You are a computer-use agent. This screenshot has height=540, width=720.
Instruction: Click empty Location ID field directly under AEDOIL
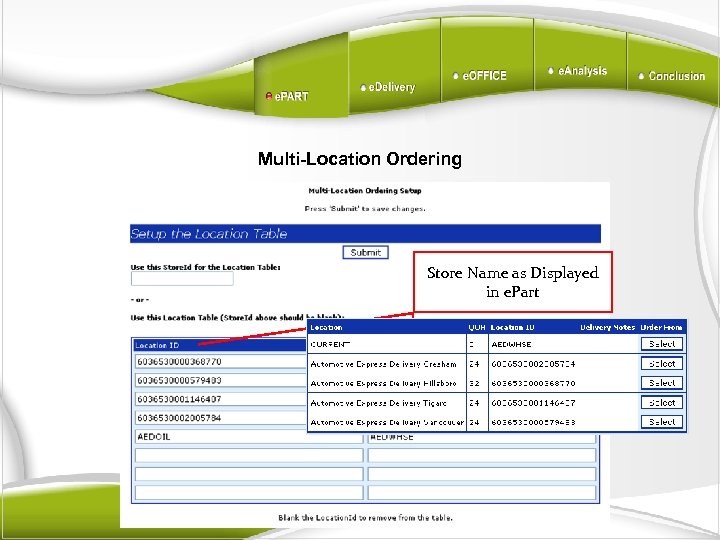(x=249, y=455)
